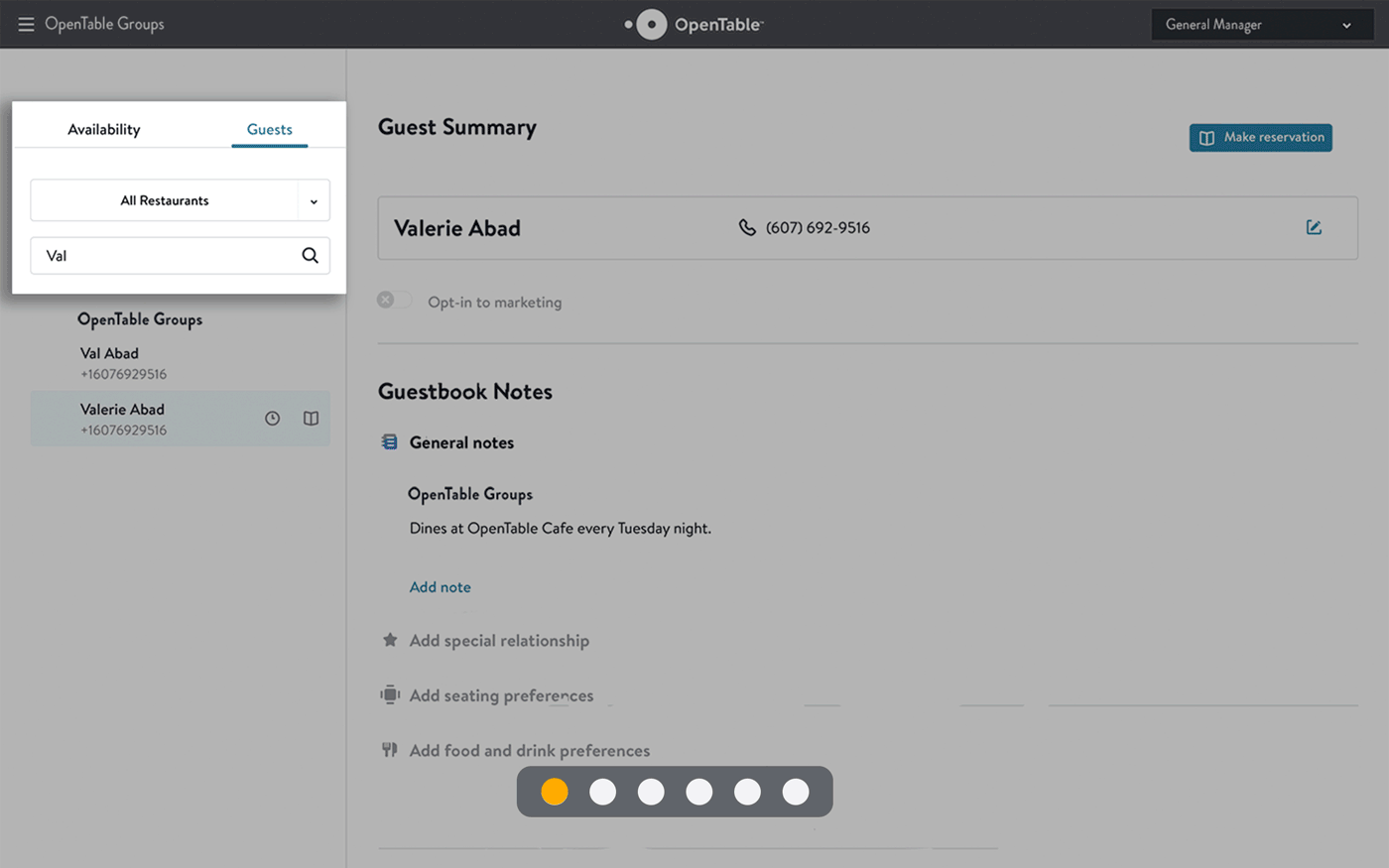The image size is (1389, 868).
Task: Expand the All Restaurants dropdown arrow
Action: pos(314,201)
